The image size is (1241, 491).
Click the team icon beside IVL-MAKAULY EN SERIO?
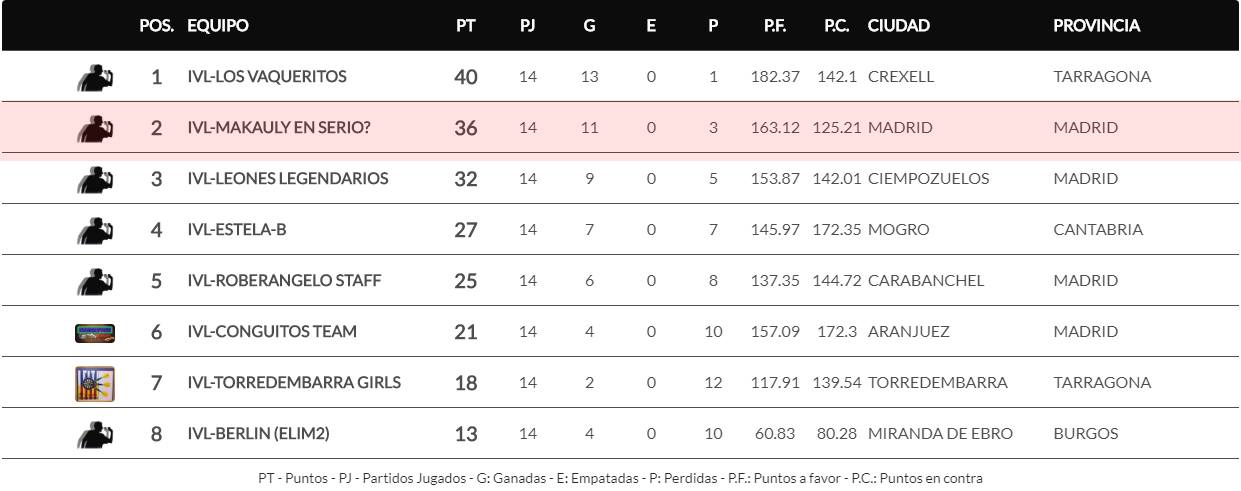95,128
